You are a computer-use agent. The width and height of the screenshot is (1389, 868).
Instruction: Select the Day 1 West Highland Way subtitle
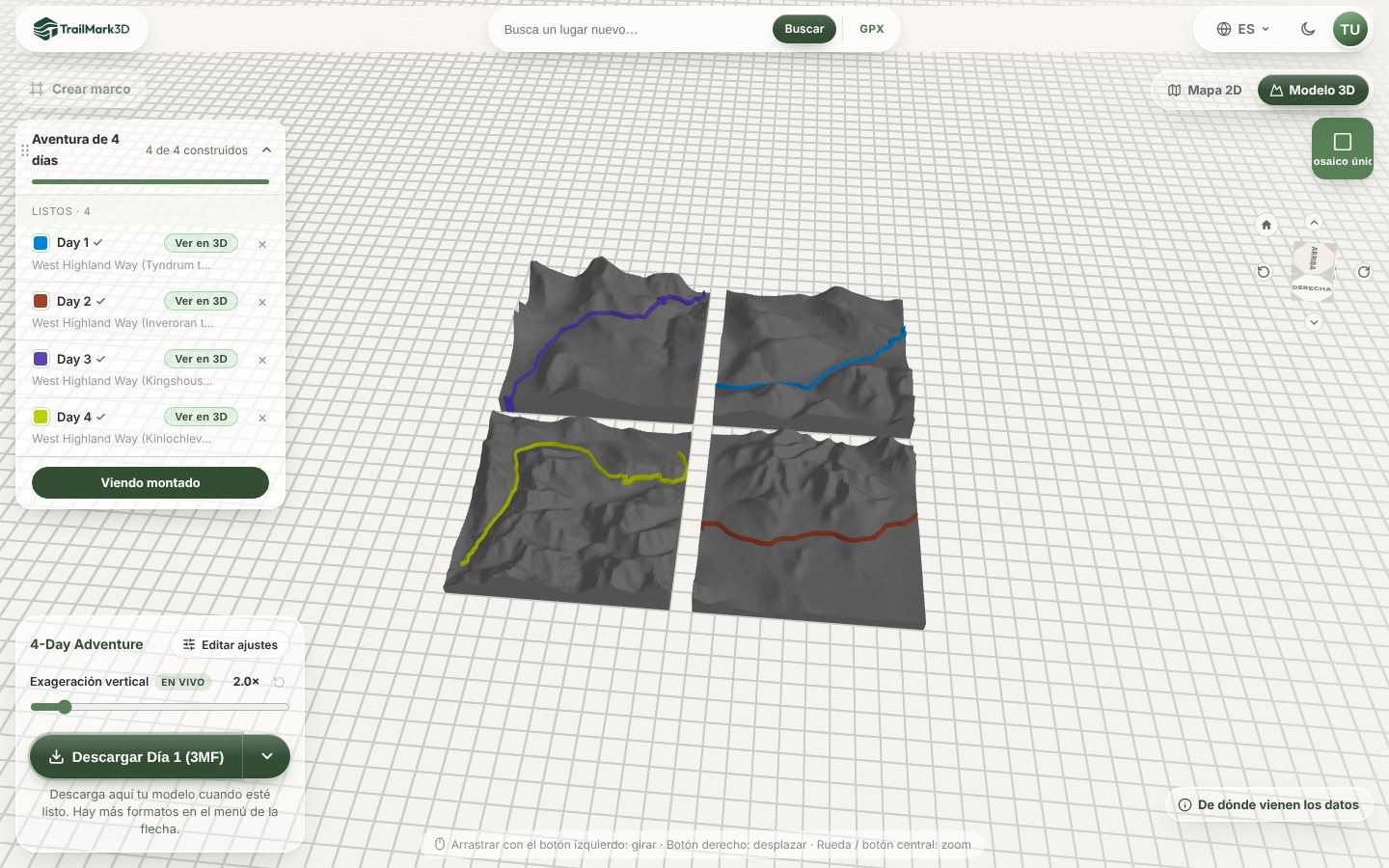[121, 265]
